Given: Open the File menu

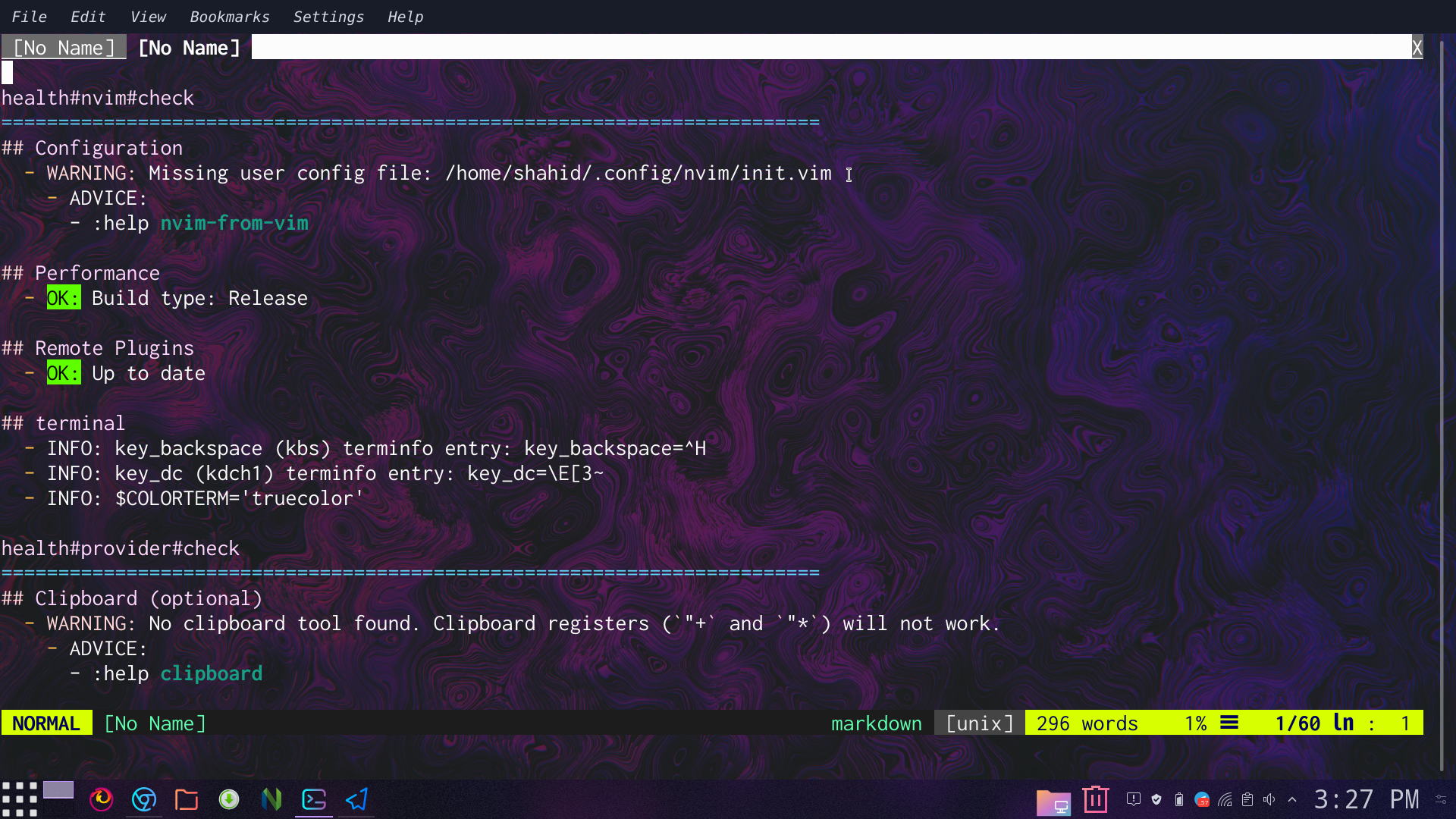Looking at the screenshot, I should [29, 17].
